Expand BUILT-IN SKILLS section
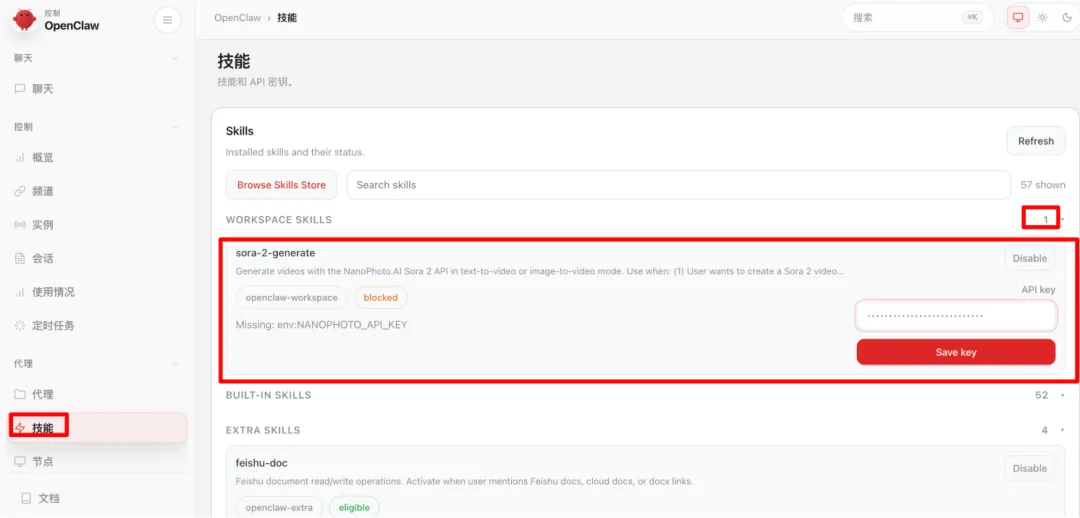This screenshot has width=1080, height=518. click(x=644, y=395)
